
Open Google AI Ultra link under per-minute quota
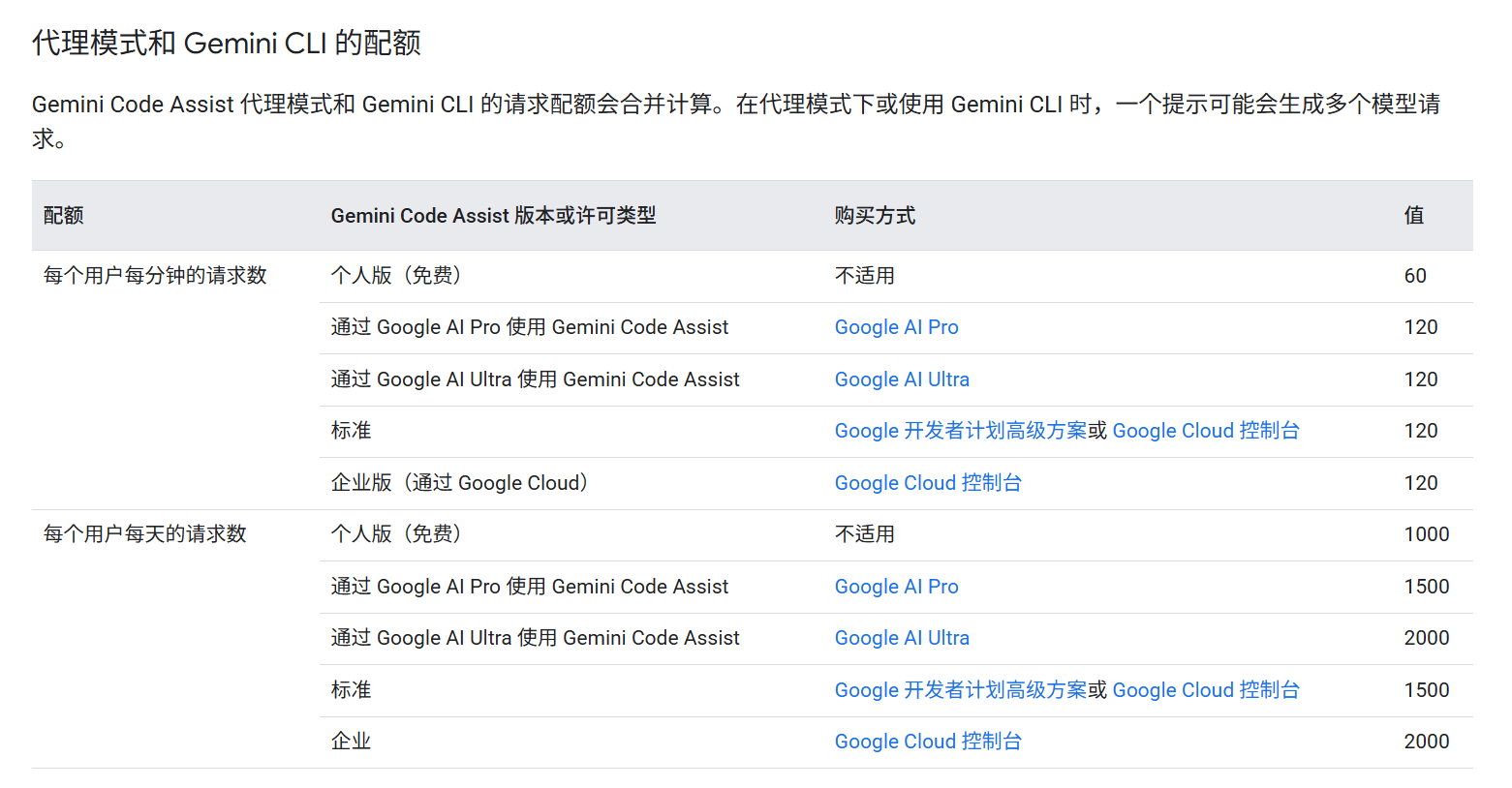(x=902, y=379)
